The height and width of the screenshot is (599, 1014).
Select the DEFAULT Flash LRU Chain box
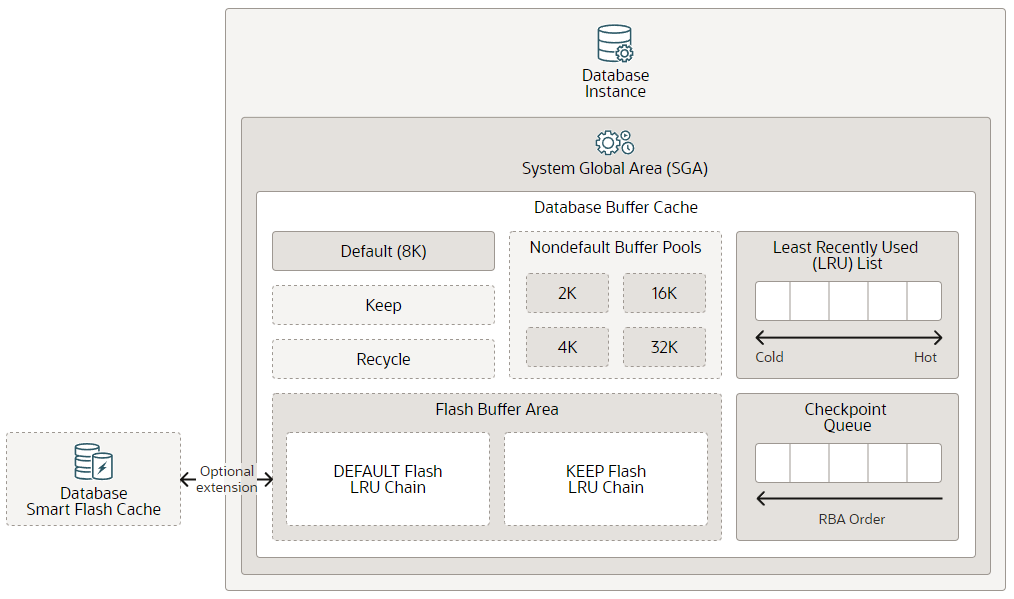(x=388, y=479)
